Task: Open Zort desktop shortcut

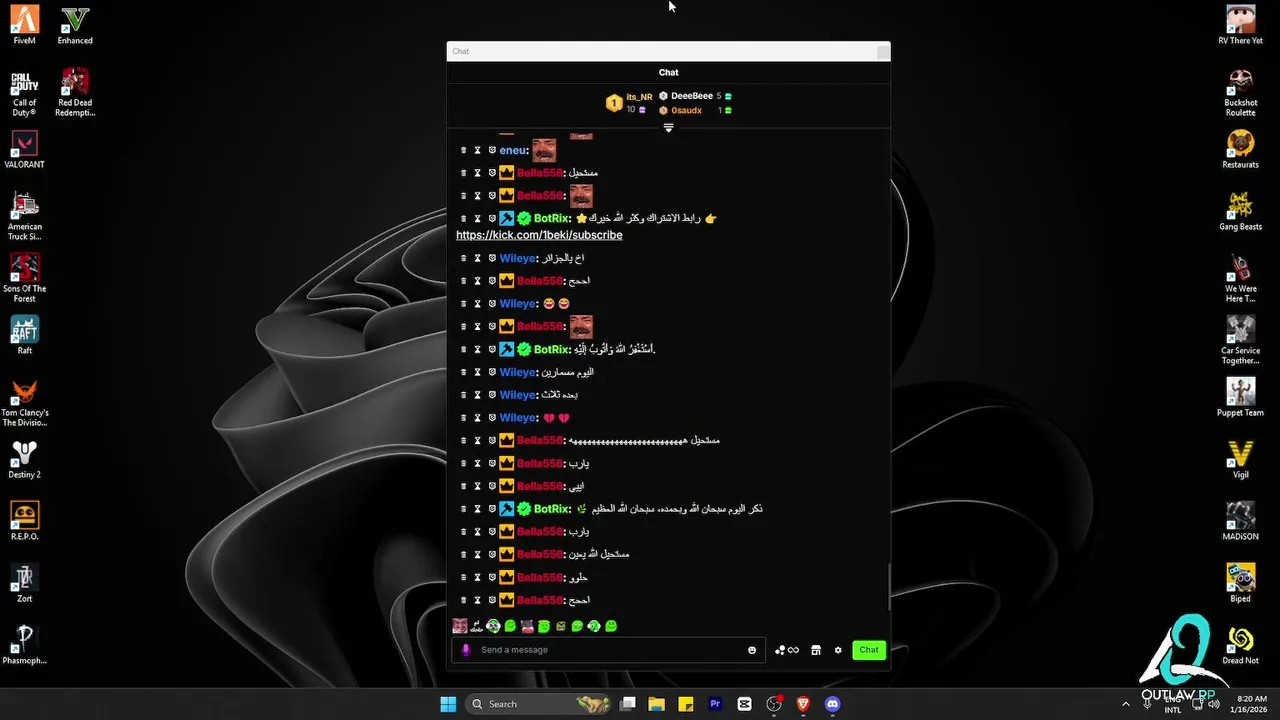Action: tap(25, 583)
